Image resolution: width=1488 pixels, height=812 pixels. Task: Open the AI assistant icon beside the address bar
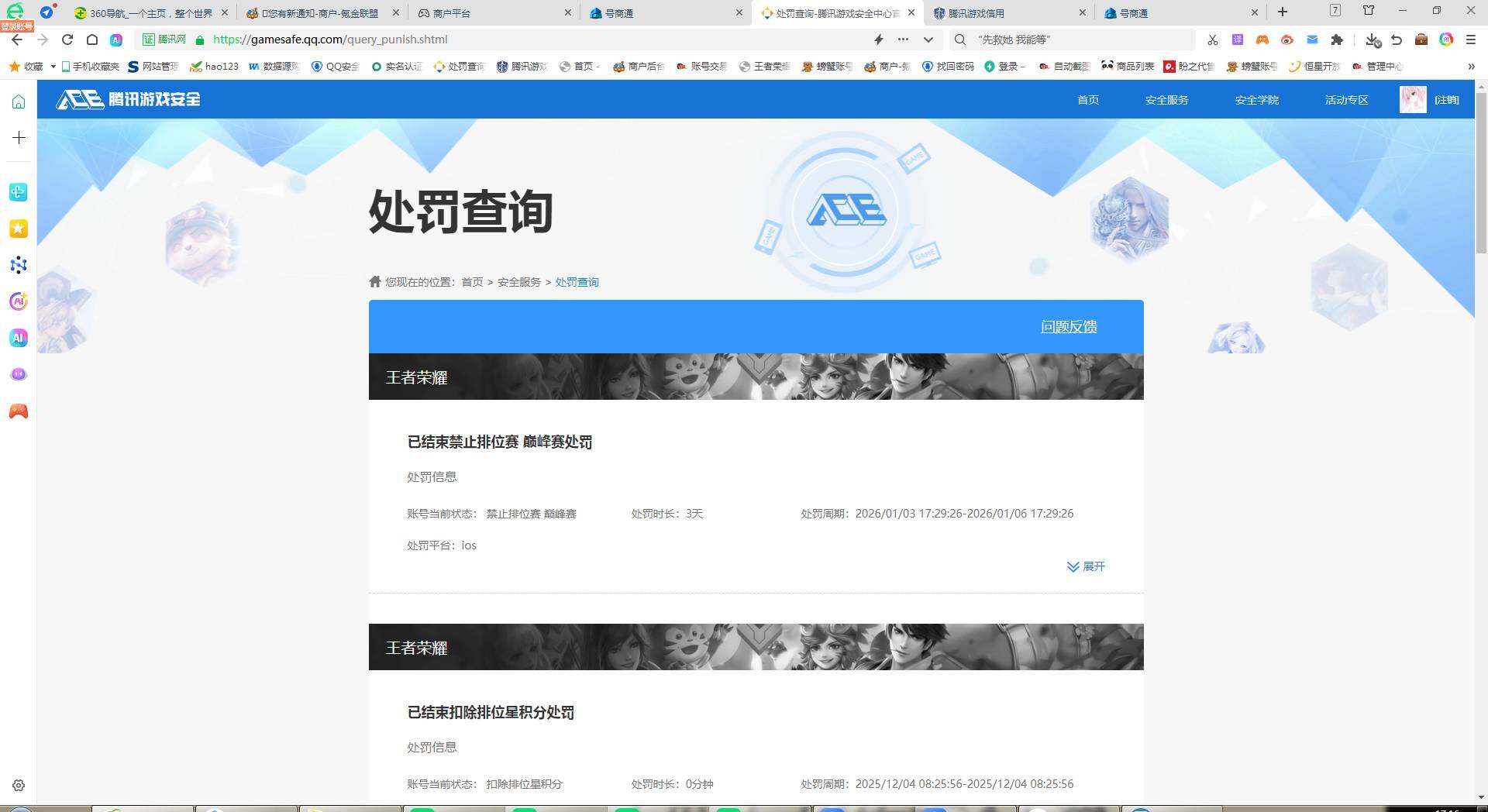(116, 40)
